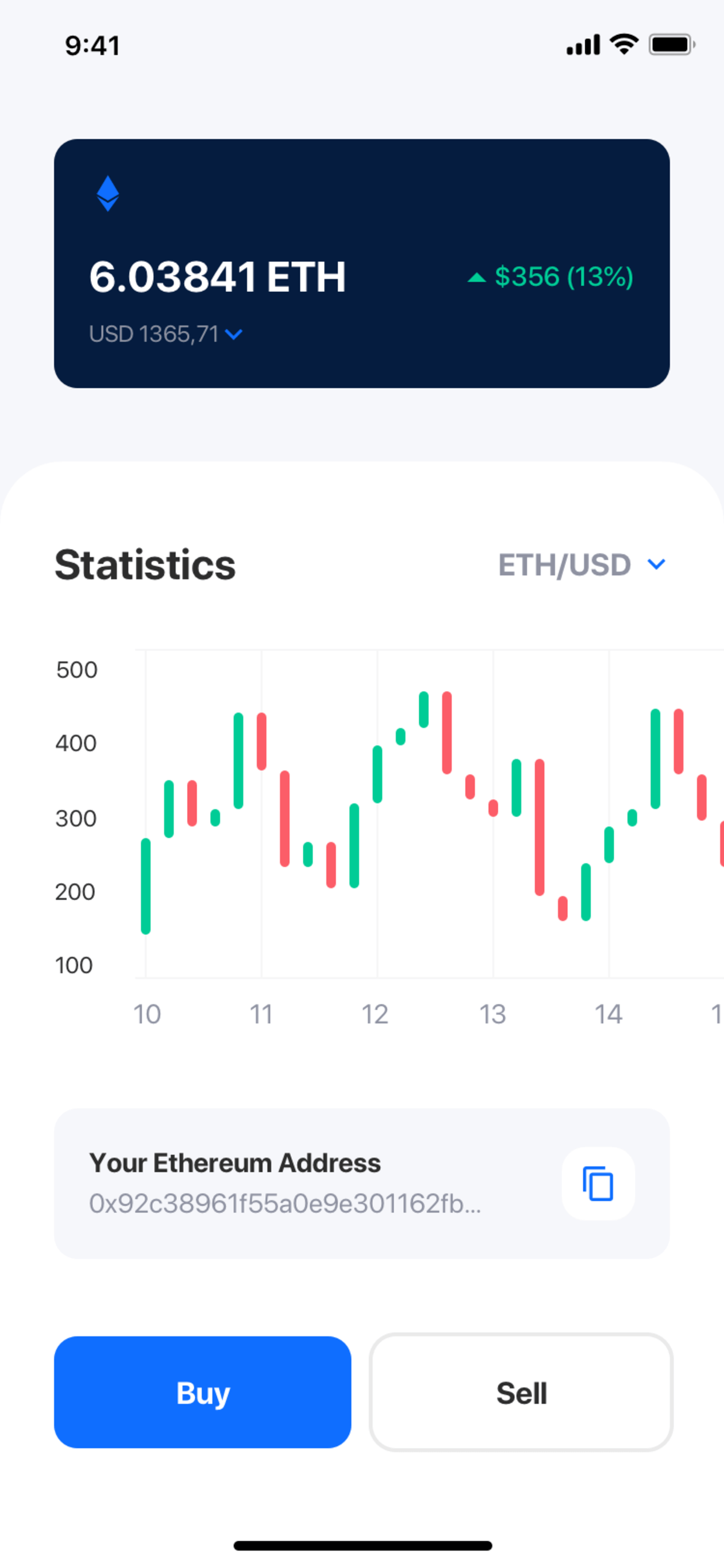The width and height of the screenshot is (724, 1568).
Task: Copy the Ethereum address with copy icon
Action: 598,1183
